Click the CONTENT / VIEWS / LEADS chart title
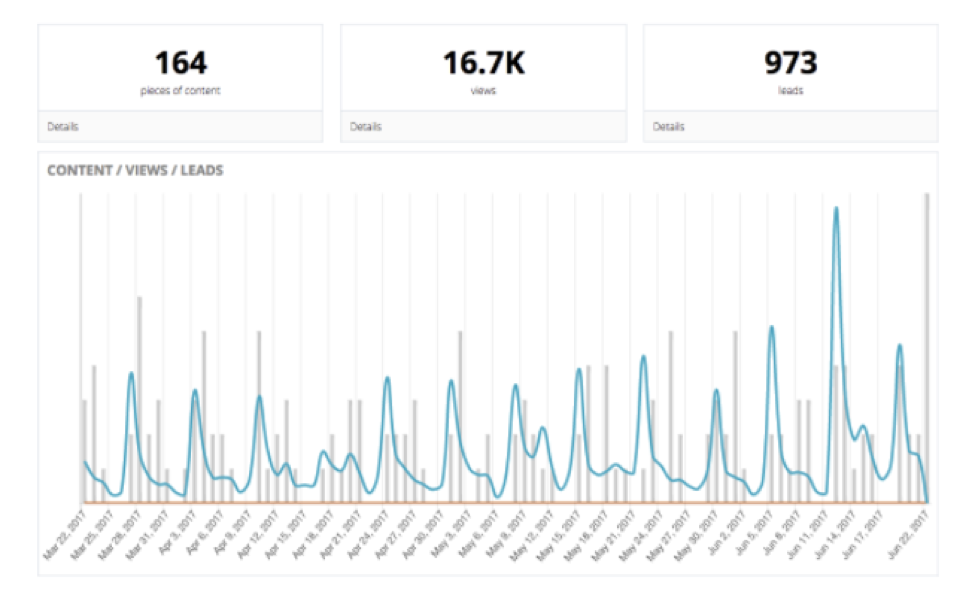975x610 pixels. coord(135,171)
